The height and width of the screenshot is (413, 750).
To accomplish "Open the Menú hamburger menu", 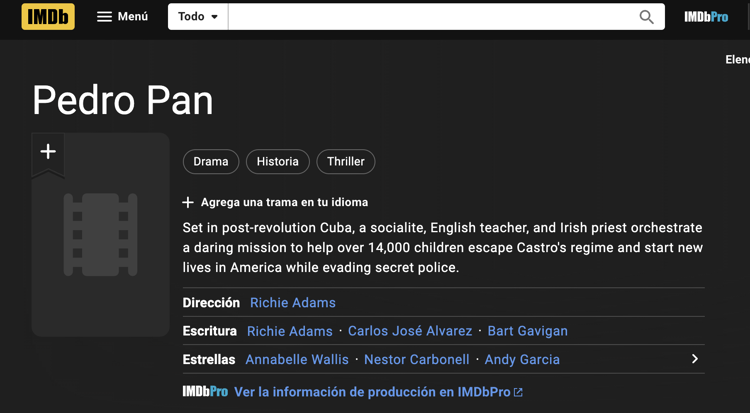I will point(122,17).
